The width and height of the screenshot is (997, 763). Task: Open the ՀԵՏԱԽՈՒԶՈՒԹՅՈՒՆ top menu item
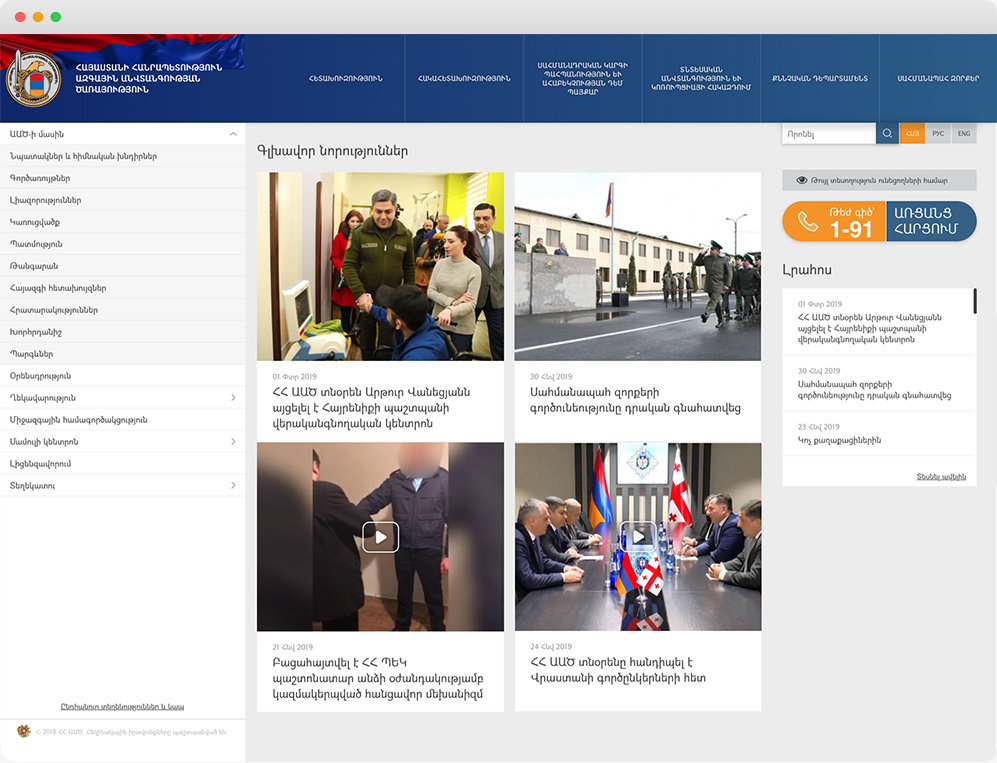pyautogui.click(x=345, y=79)
